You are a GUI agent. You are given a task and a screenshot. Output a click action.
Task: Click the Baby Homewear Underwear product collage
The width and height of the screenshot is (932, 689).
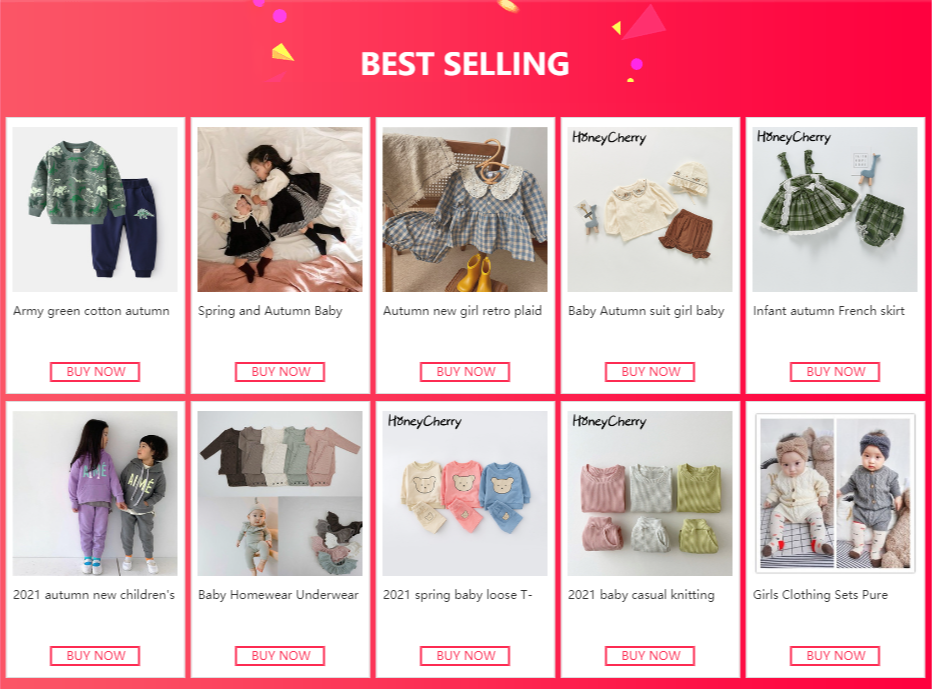[280, 493]
